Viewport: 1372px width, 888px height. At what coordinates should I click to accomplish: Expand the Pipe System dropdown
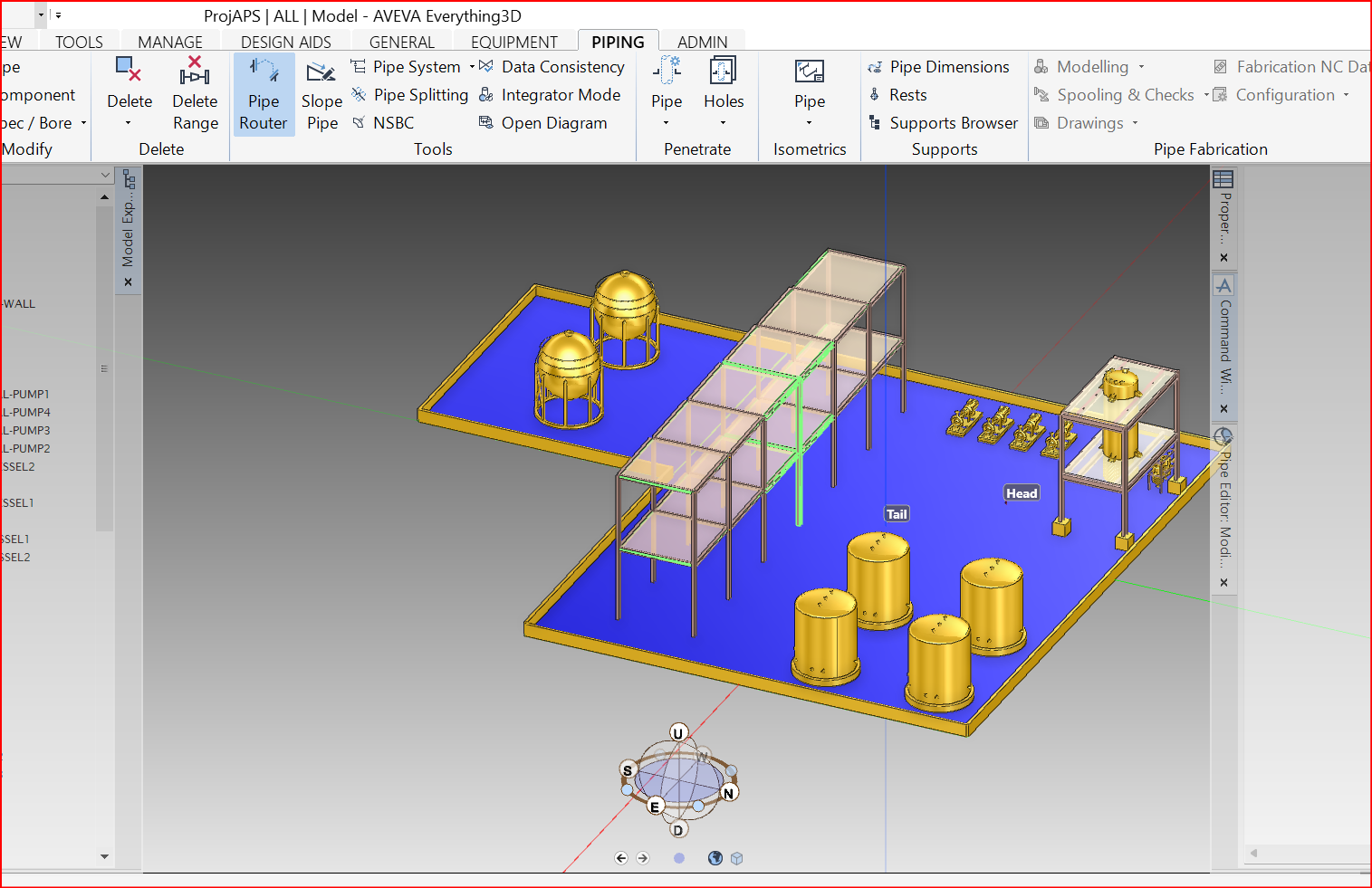(x=472, y=67)
